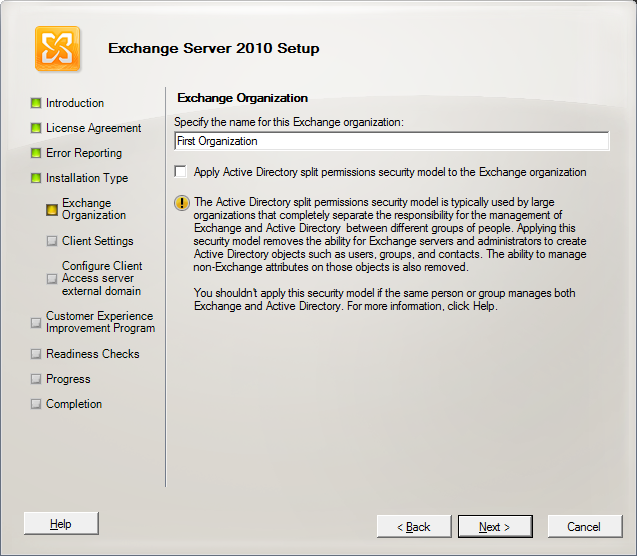Viewport: 637px width, 556px height.
Task: Focus the Exchange organization name field
Action: pyautogui.click(x=392, y=141)
